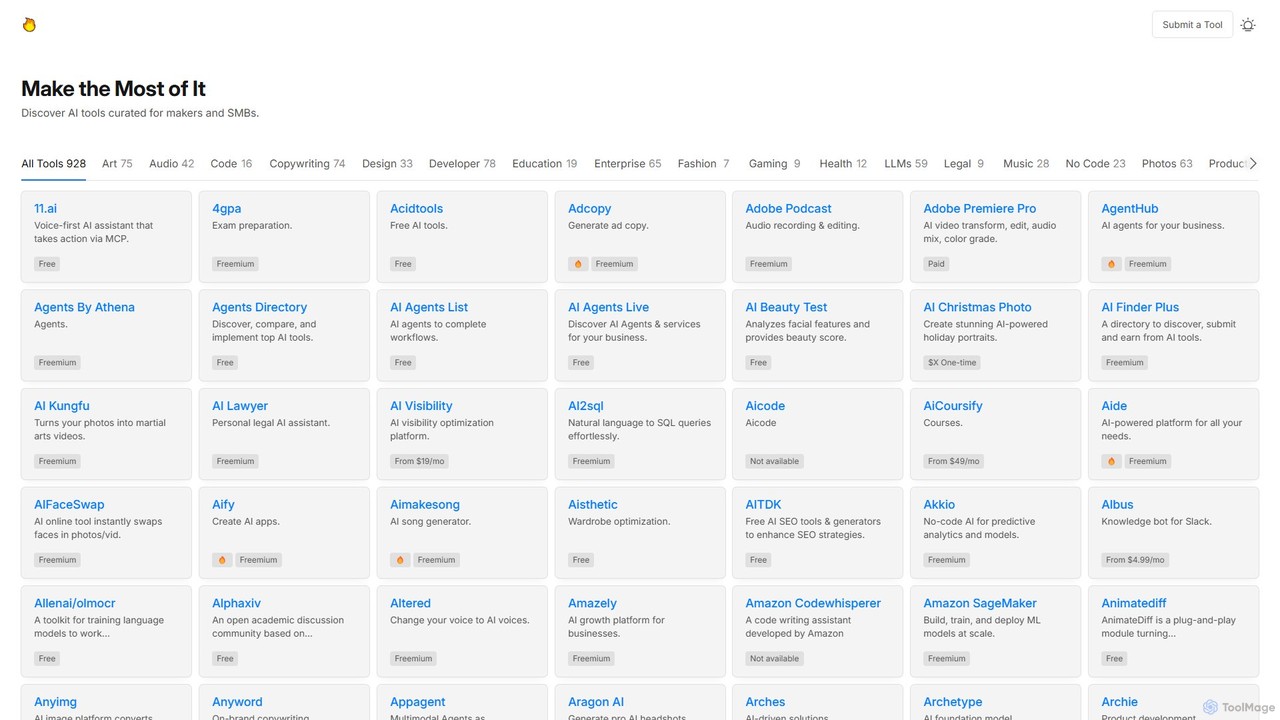Click "Not available" badge on Aicode card
Viewport: 1280px width, 720px height.
click(775, 461)
